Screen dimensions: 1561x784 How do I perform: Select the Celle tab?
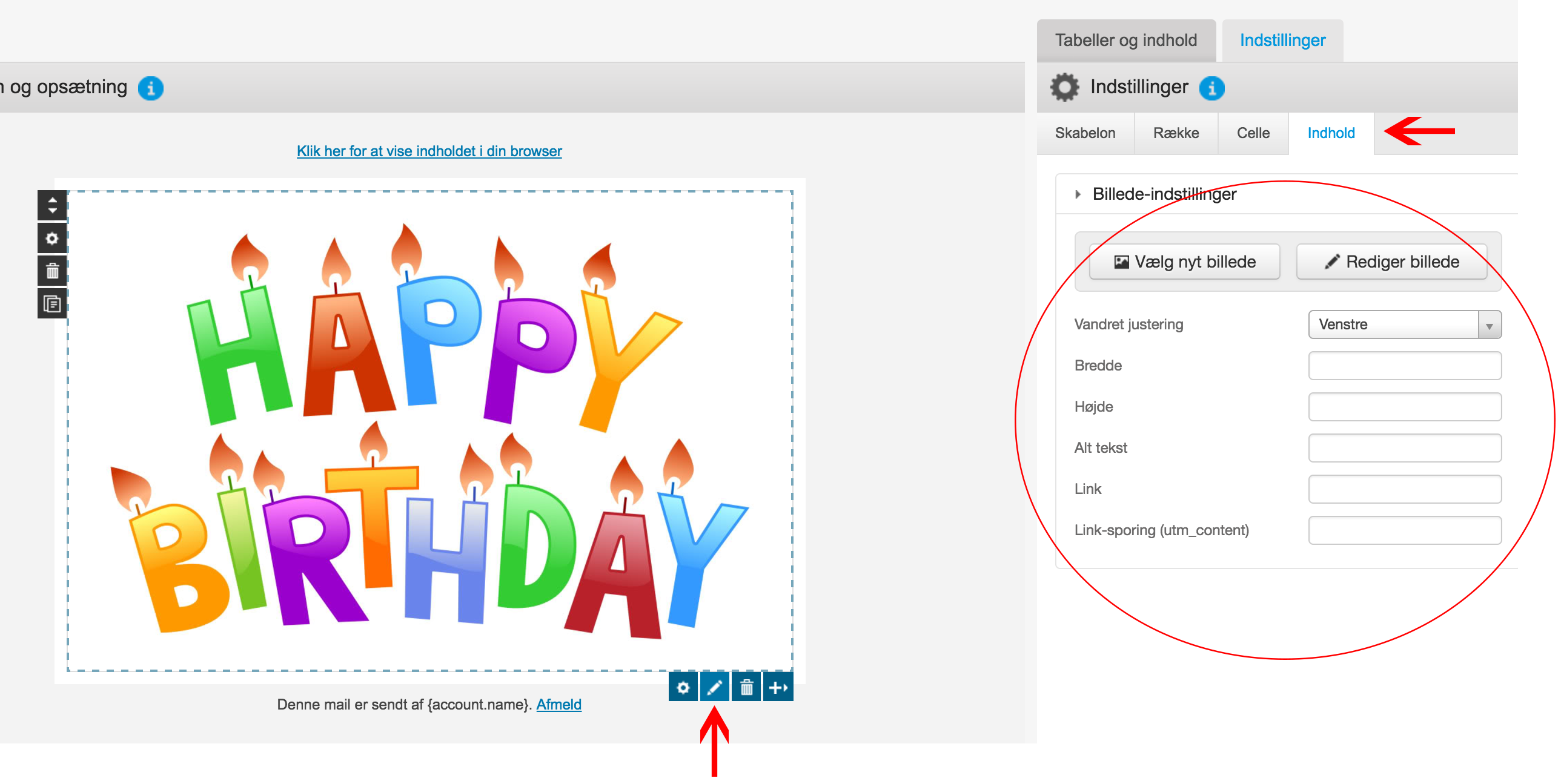coord(1253,133)
